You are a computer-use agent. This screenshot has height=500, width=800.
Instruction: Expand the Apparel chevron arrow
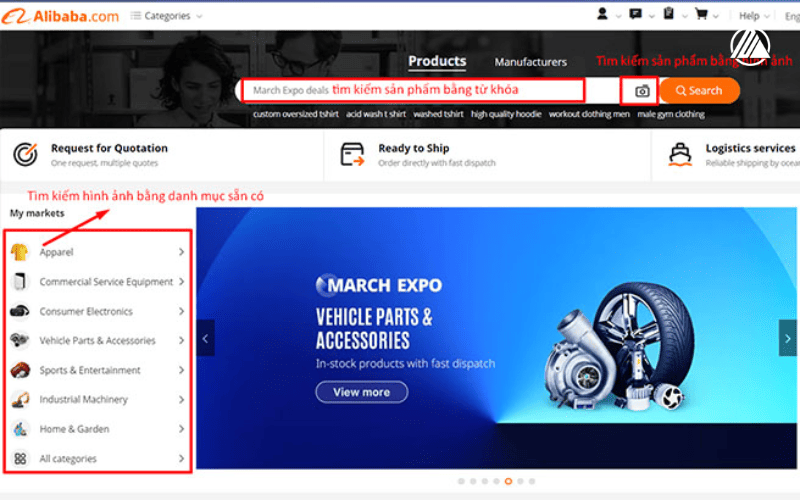pos(182,252)
